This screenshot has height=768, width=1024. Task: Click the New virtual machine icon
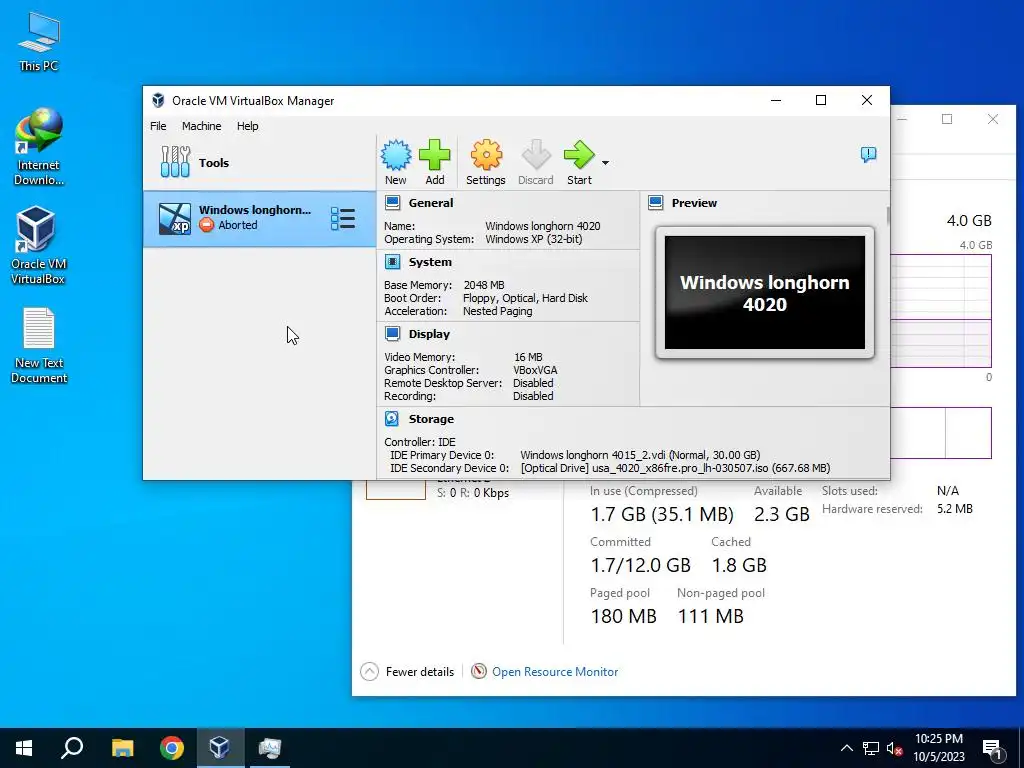[396, 155]
